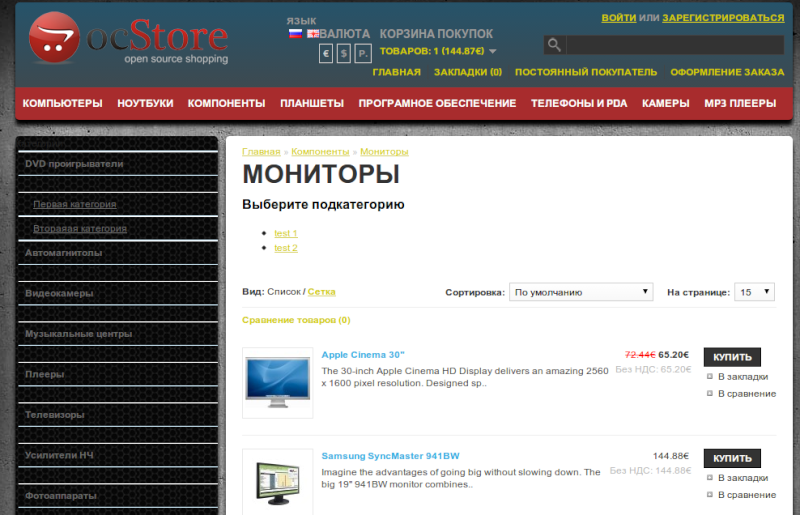Open Сравнение товаров (0) link
The height and width of the screenshot is (515, 800).
[296, 320]
